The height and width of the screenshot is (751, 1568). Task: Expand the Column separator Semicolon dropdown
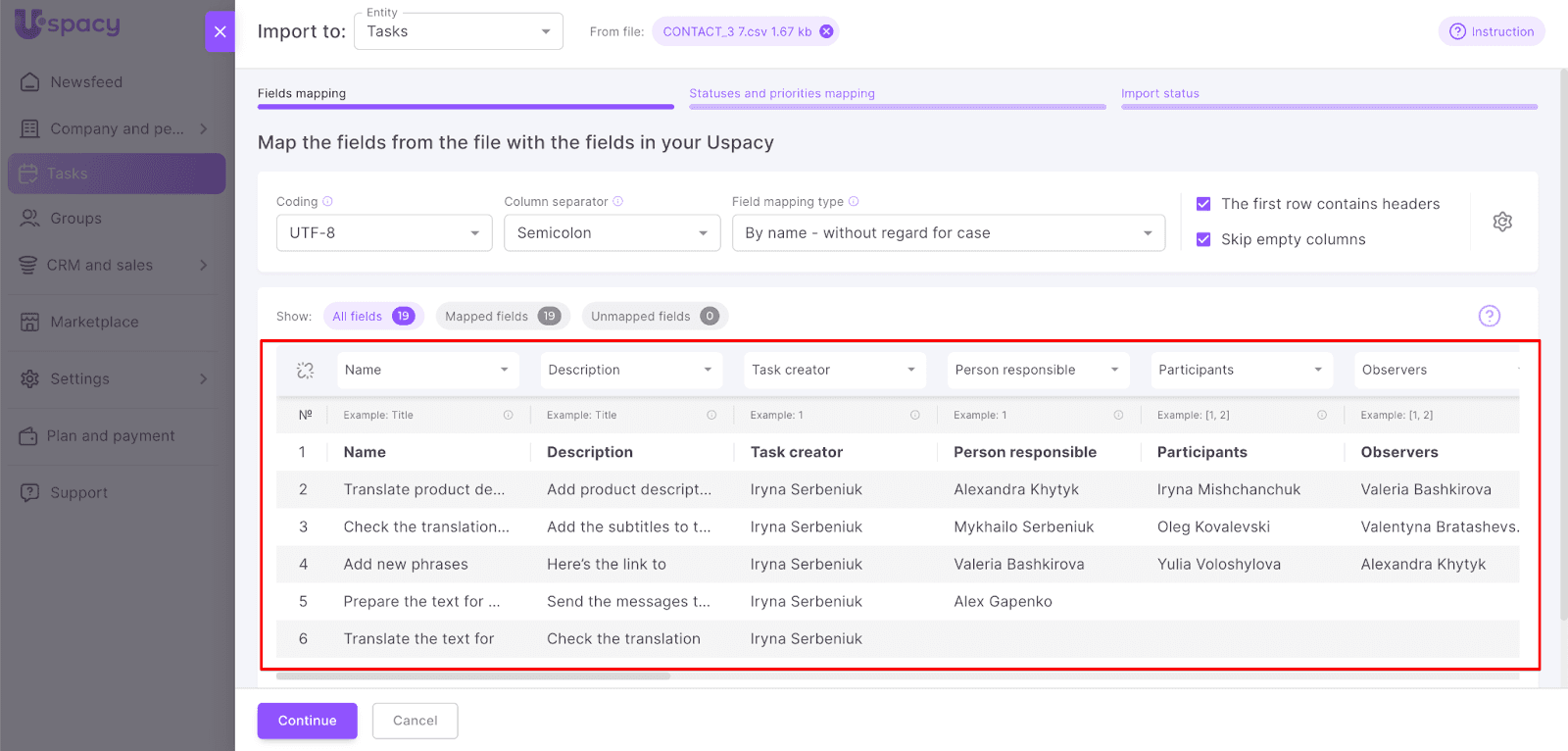[x=612, y=233]
